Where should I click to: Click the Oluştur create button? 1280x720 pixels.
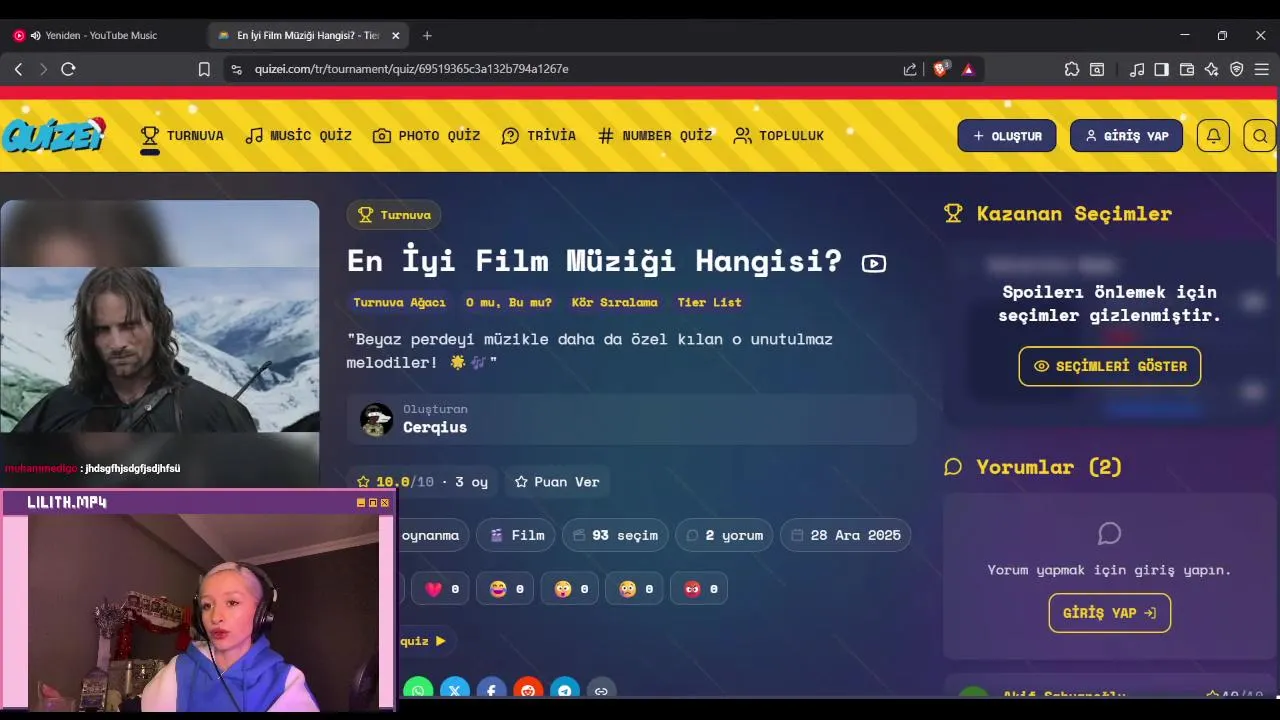[1007, 136]
